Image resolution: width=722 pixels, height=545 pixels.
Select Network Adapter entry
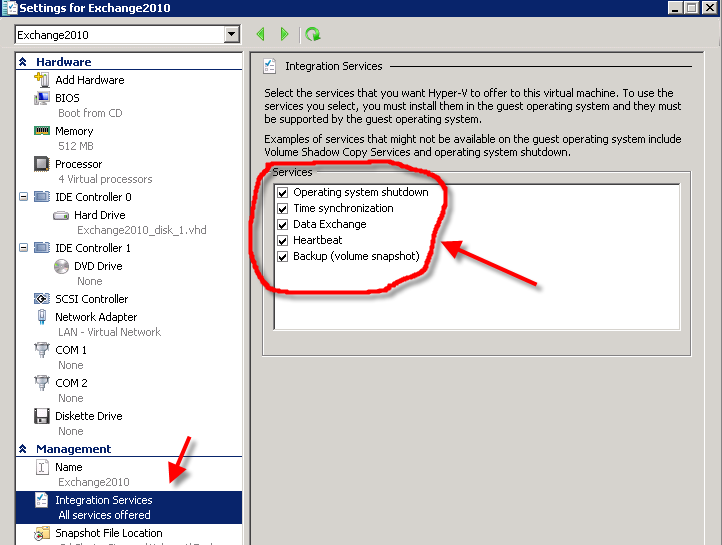(96, 317)
